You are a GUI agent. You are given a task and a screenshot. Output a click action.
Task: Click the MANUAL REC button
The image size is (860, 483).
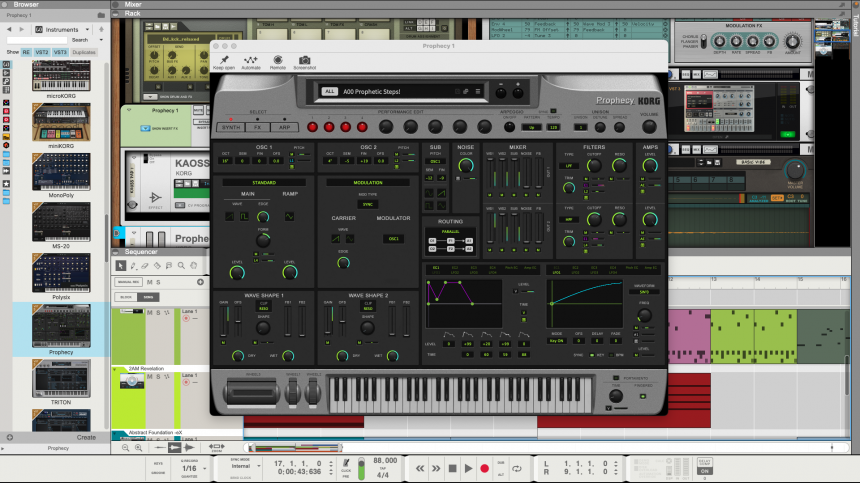point(128,282)
